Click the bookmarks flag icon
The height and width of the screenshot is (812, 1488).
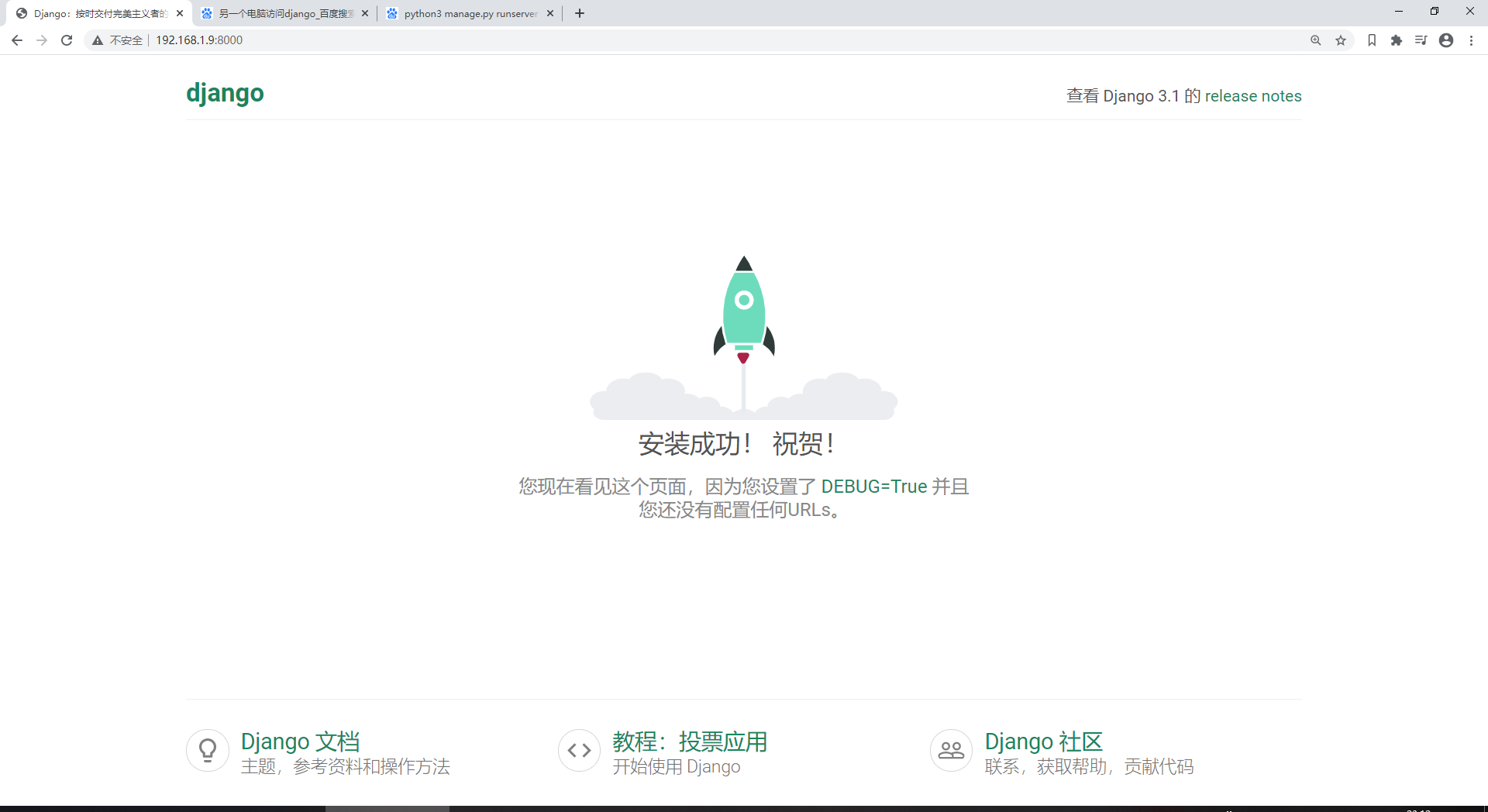tap(1372, 40)
